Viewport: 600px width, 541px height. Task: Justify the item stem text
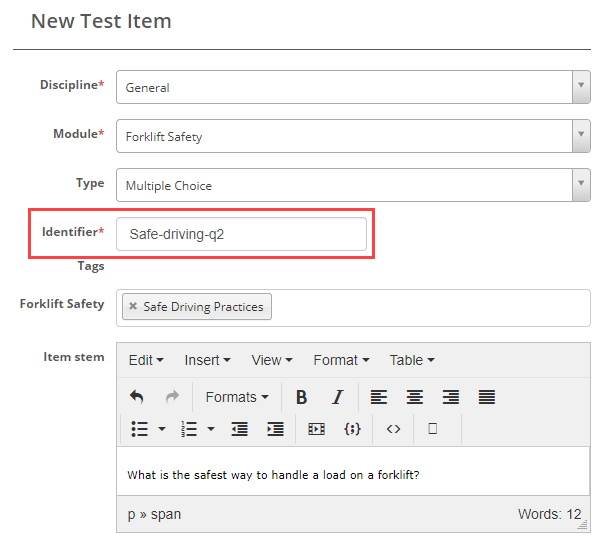[x=487, y=397]
